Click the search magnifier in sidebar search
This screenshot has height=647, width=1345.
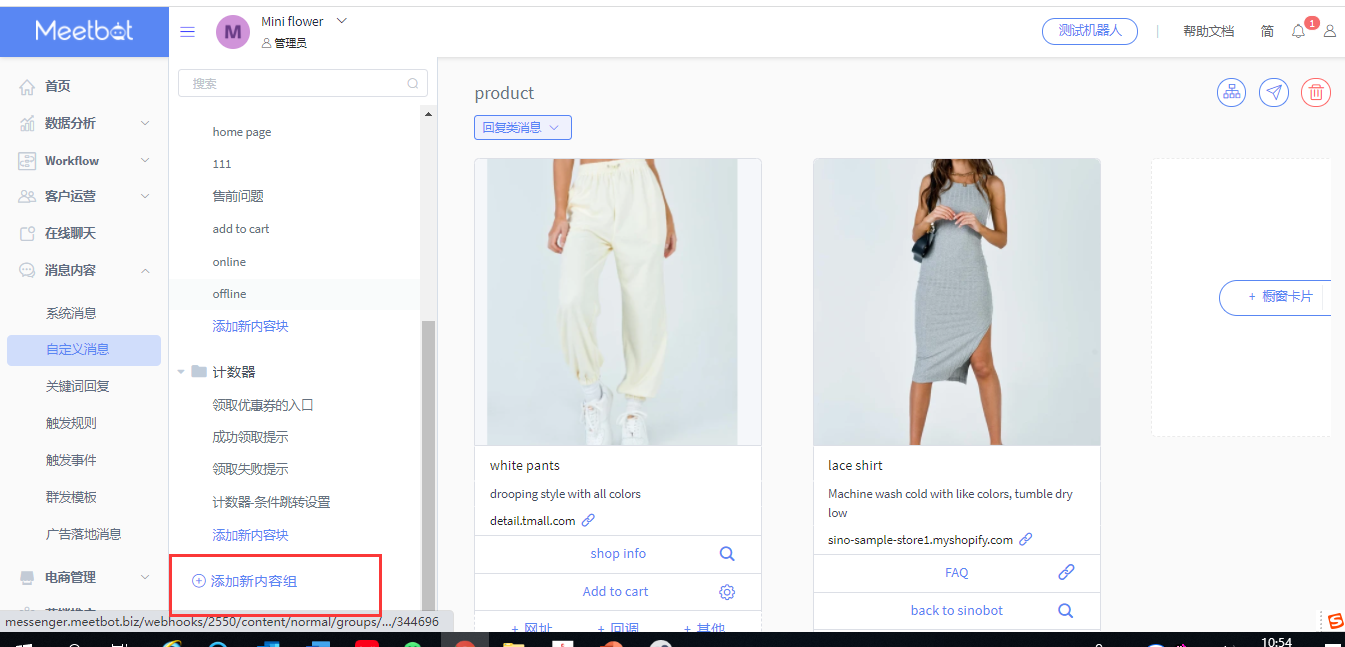tap(413, 84)
